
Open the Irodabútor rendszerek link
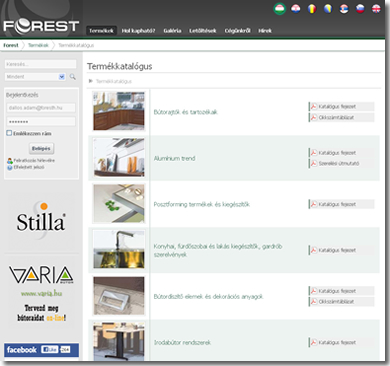(182, 342)
